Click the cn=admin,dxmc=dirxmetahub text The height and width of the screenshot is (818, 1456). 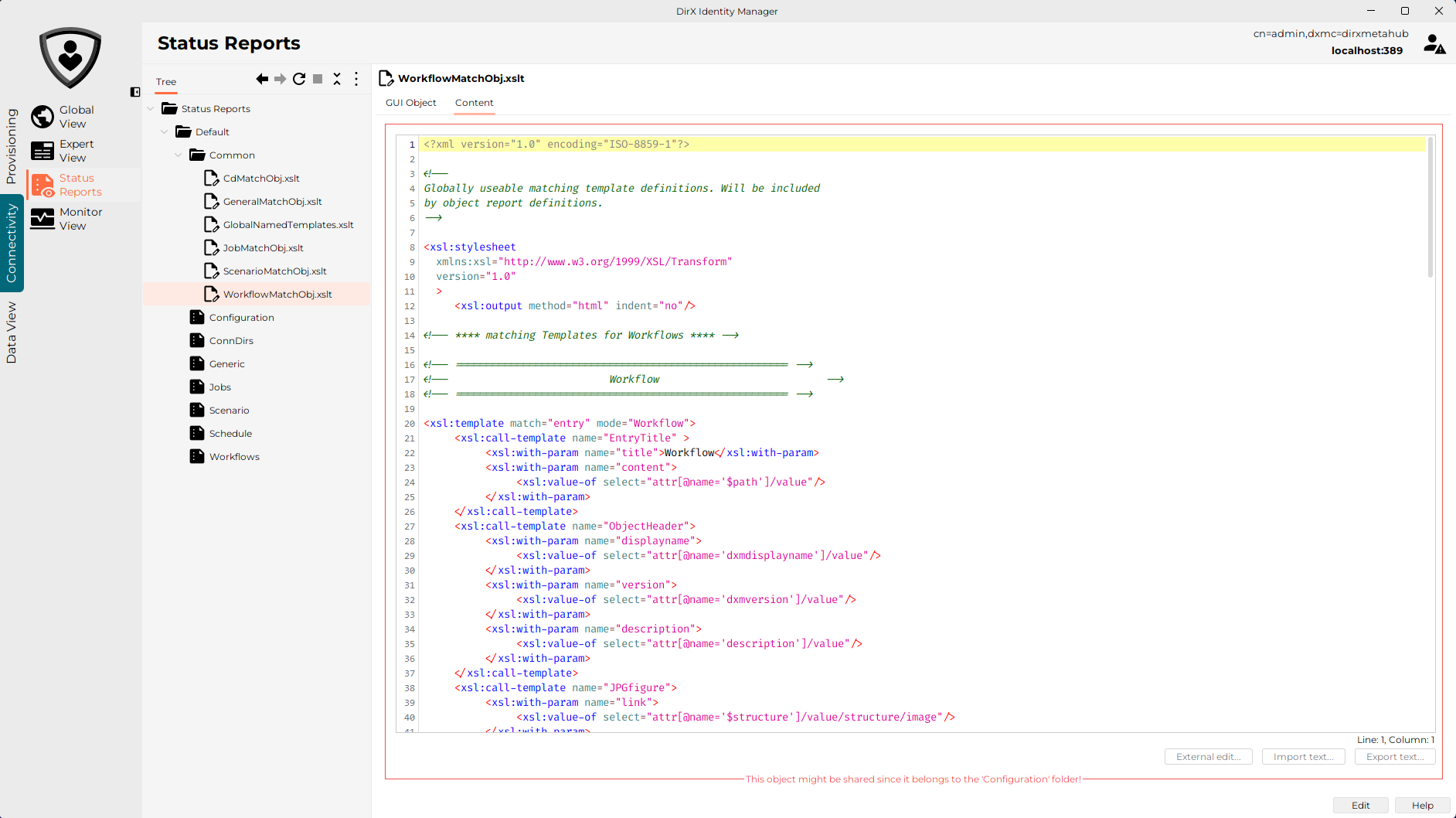click(1331, 34)
